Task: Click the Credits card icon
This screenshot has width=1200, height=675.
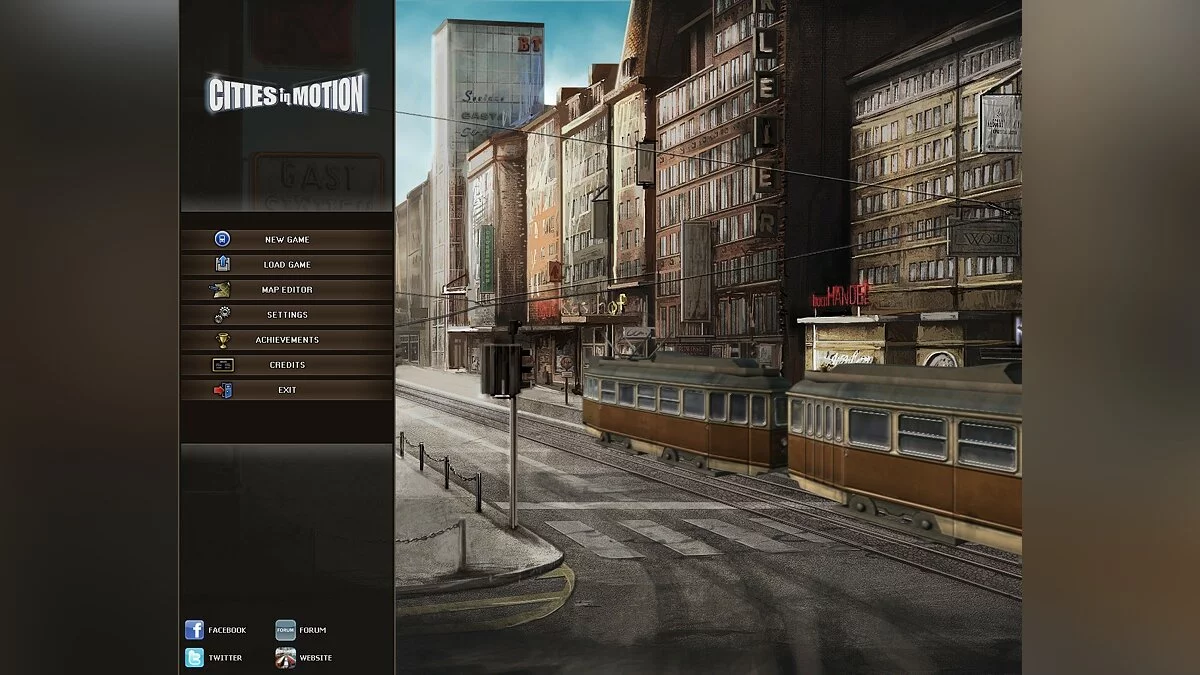Action: [222, 364]
